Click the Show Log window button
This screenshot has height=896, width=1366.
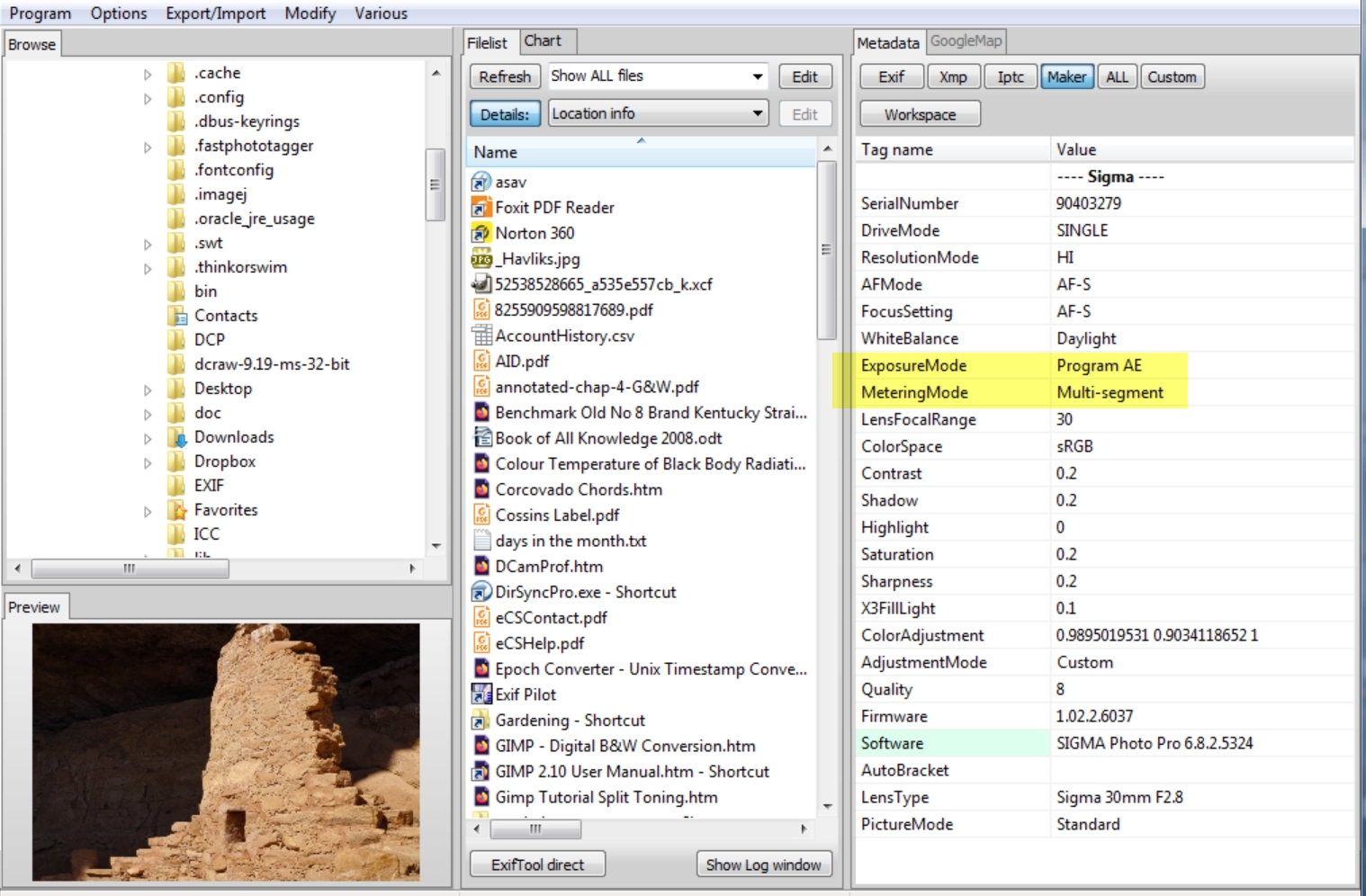coord(763,865)
